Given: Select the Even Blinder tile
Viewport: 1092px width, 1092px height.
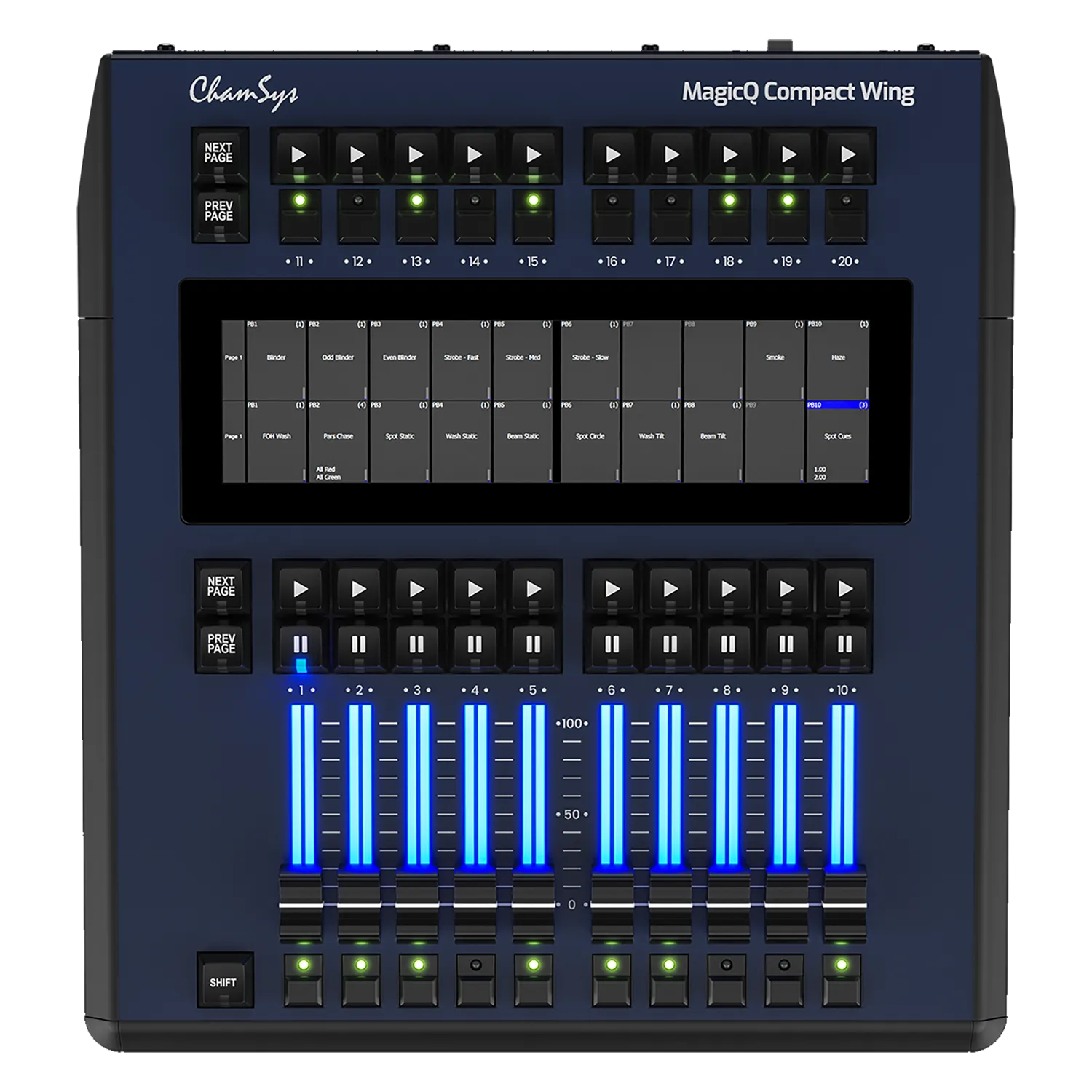Looking at the screenshot, I should [x=400, y=360].
